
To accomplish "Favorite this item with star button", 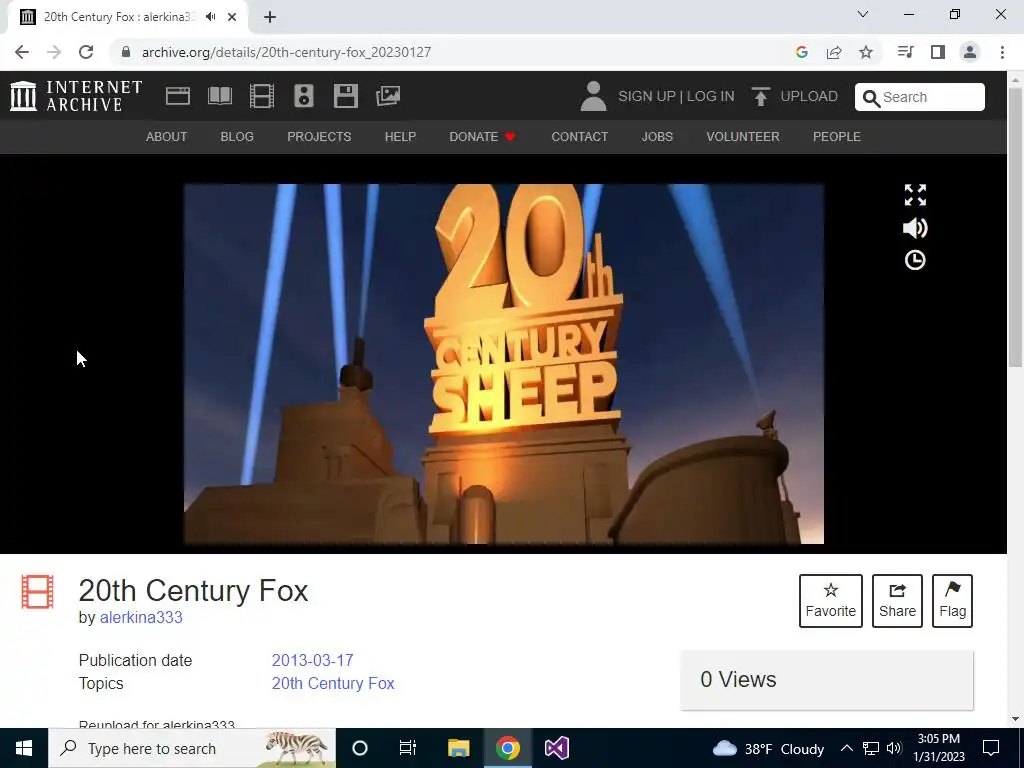I will tap(831, 601).
